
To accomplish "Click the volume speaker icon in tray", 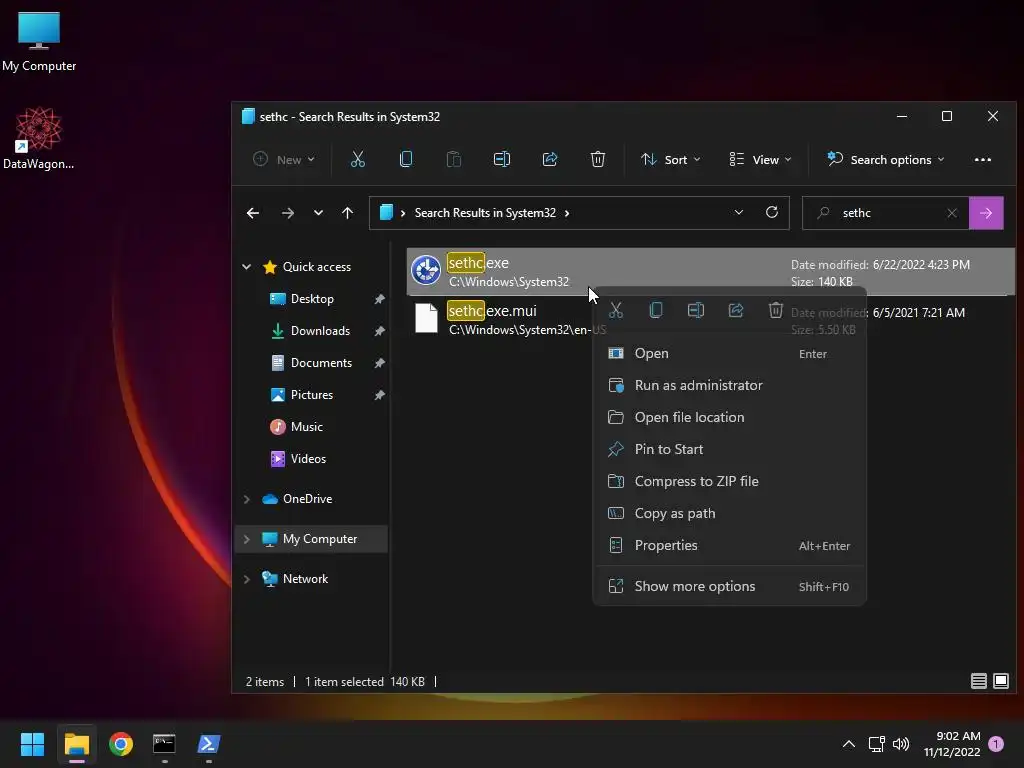I will [x=901, y=744].
